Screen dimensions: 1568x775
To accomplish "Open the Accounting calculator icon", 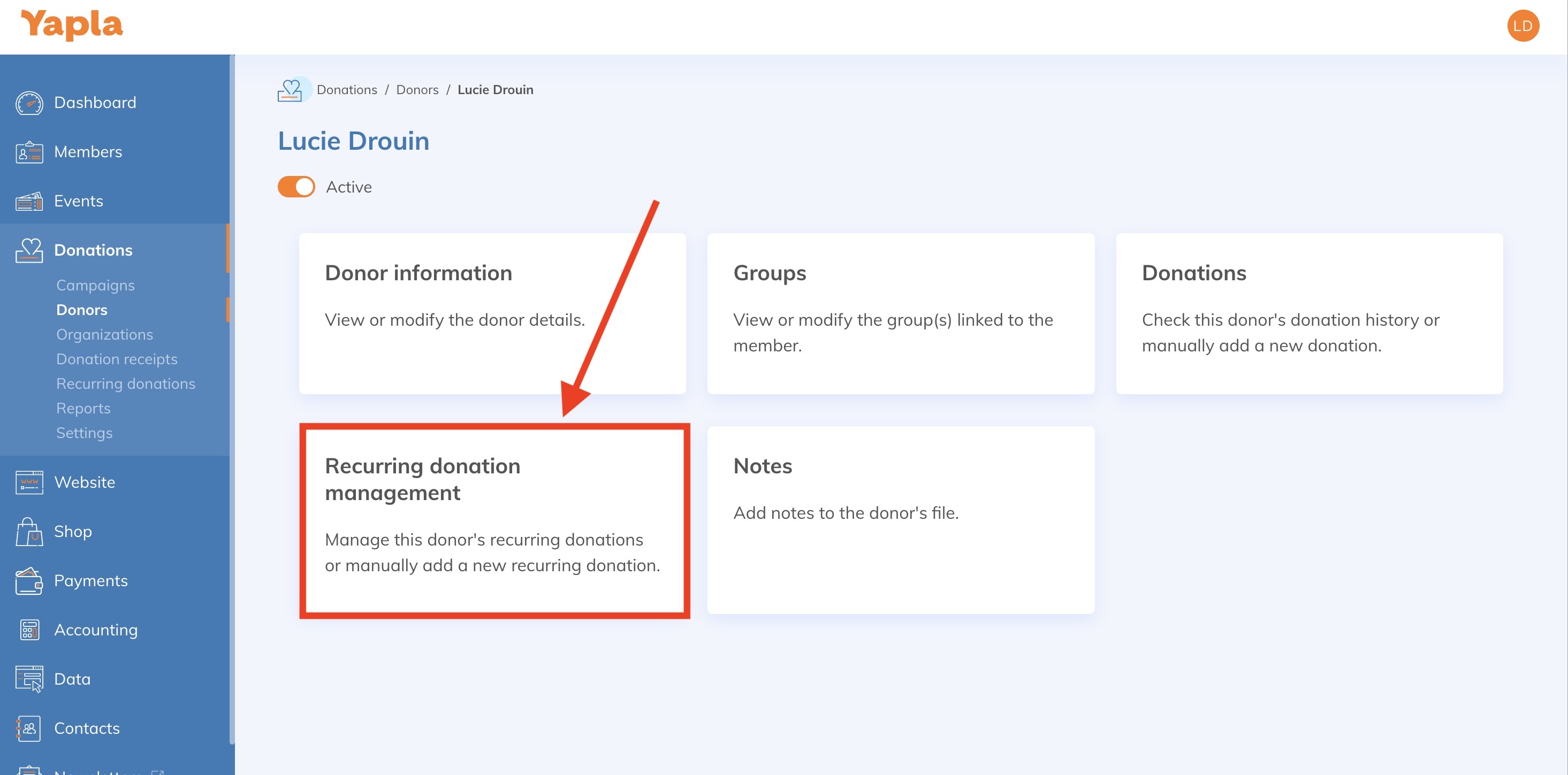I will 28,630.
